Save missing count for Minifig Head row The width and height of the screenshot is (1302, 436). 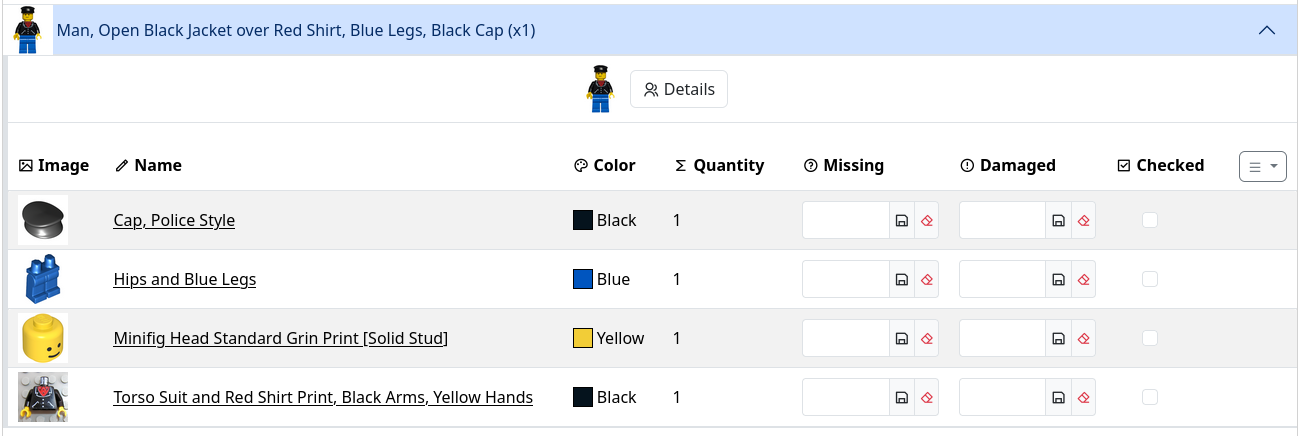(902, 338)
